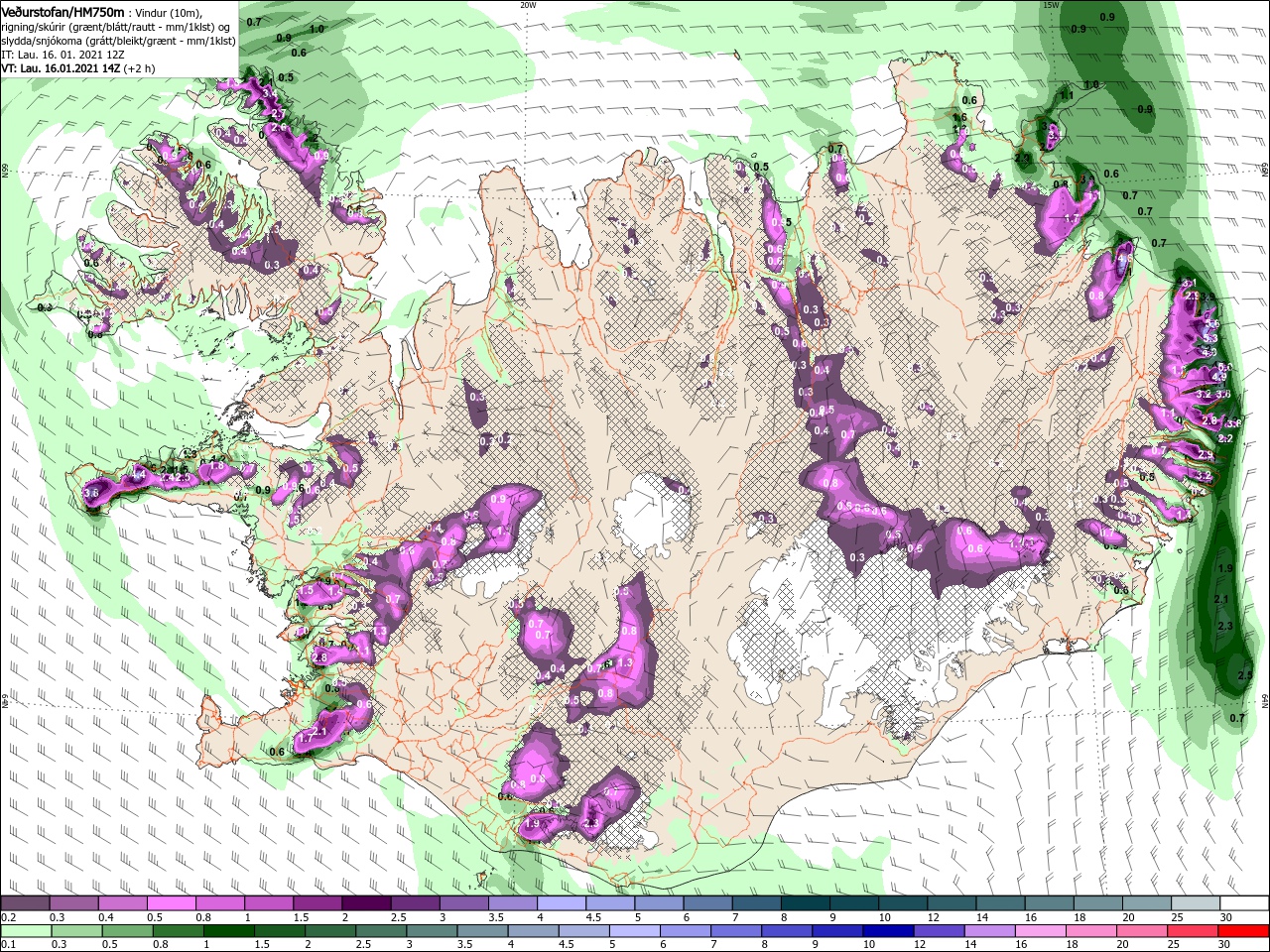The width and height of the screenshot is (1270, 952).
Task: Click the snow legend swatch starting at 0.5
Action: pyautogui.click(x=171, y=903)
